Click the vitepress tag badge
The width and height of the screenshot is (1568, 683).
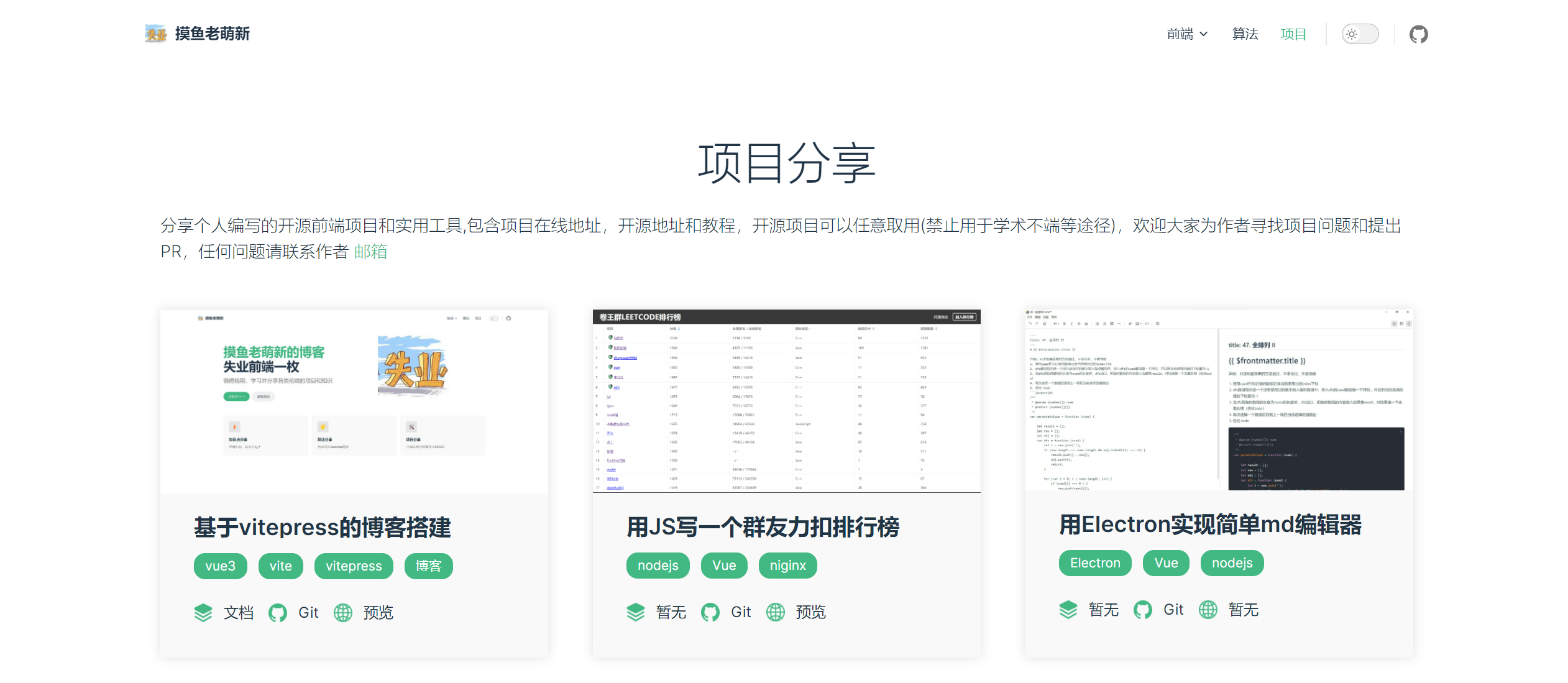[x=354, y=566]
